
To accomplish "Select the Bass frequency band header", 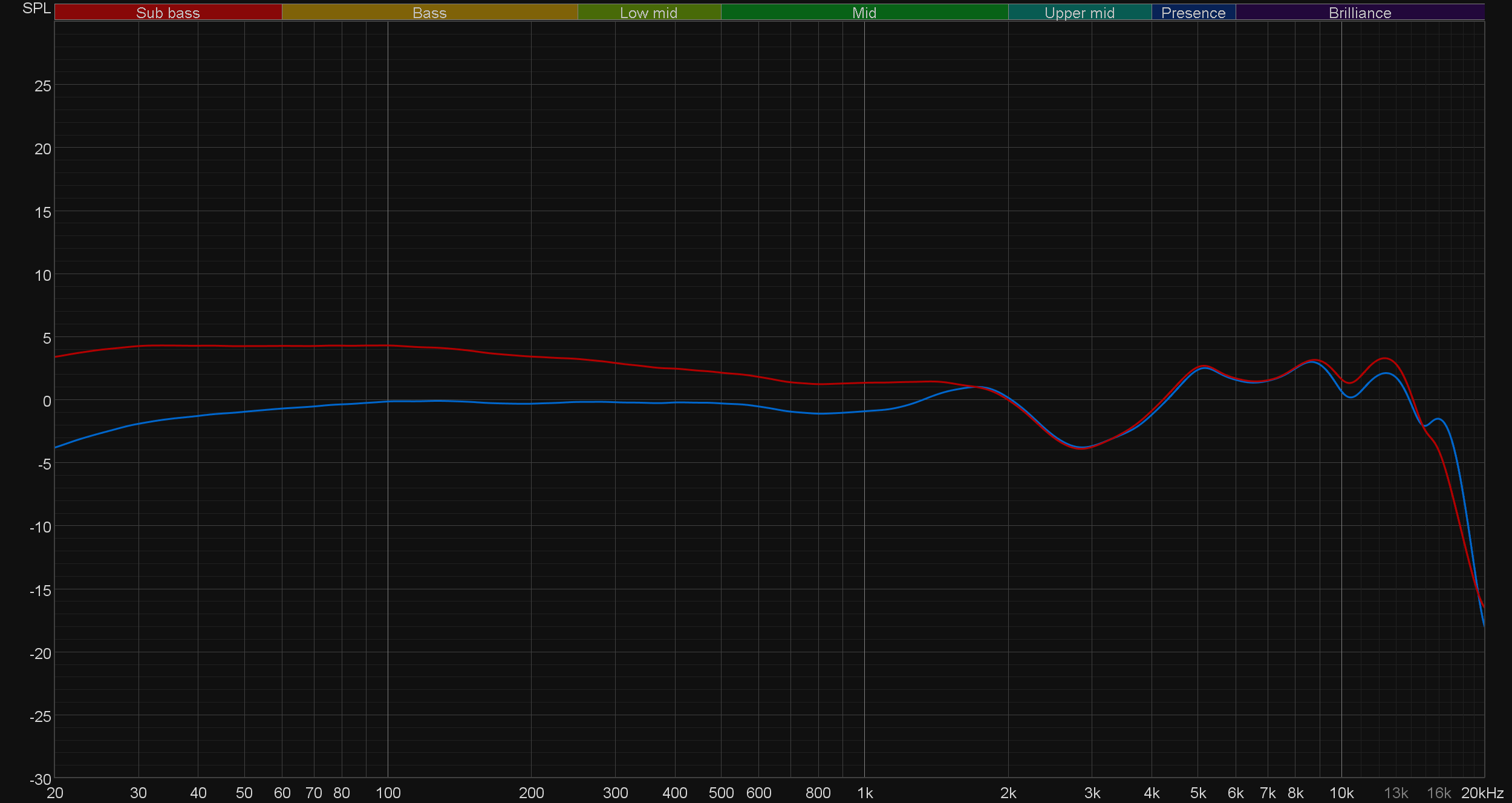I will point(429,13).
